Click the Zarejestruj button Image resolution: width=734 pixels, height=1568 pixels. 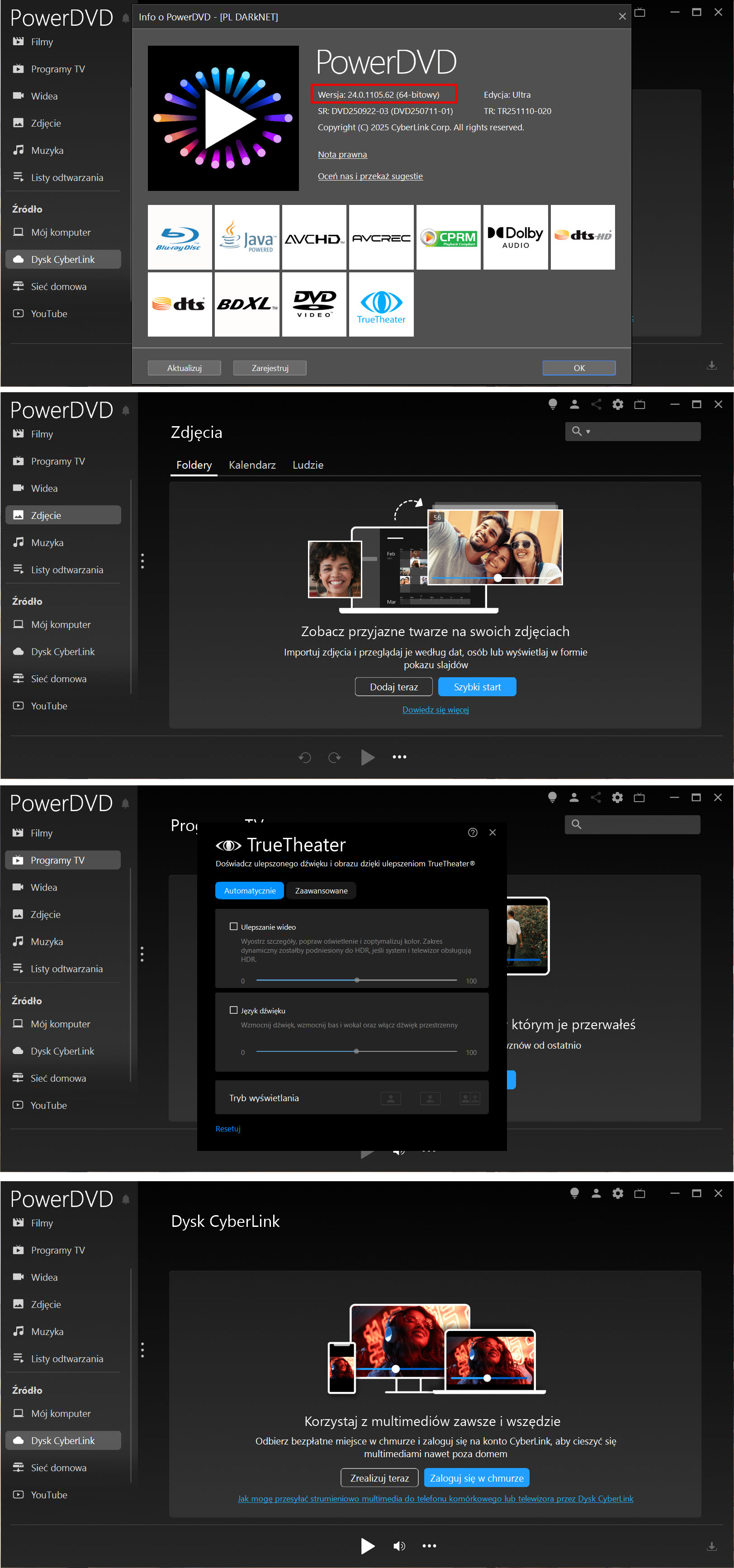(270, 368)
